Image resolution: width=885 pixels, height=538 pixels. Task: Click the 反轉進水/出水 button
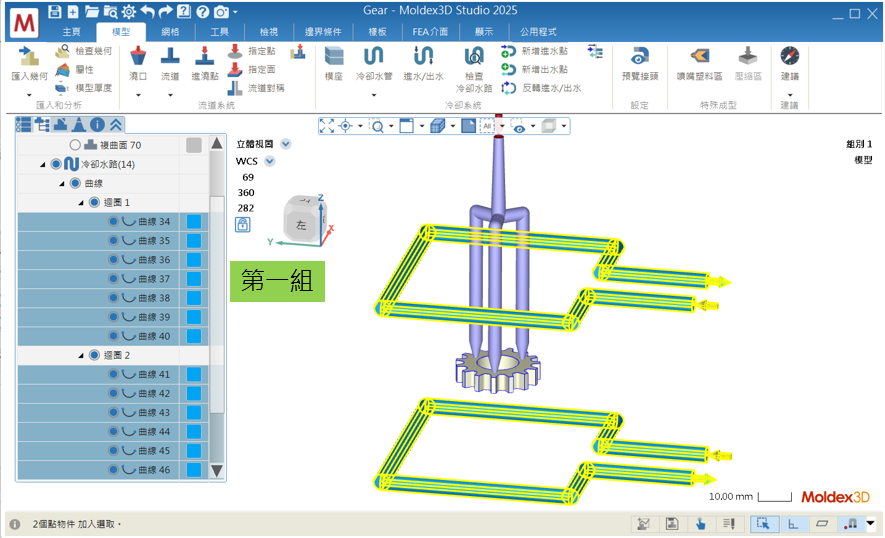pos(541,88)
